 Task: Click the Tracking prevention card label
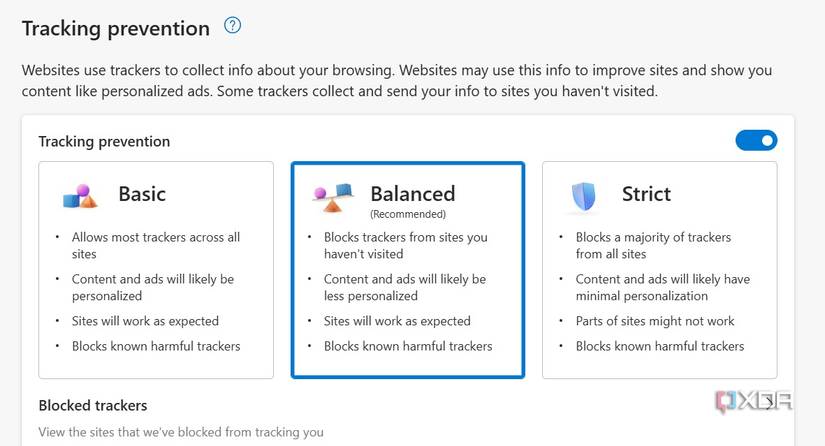[104, 142]
